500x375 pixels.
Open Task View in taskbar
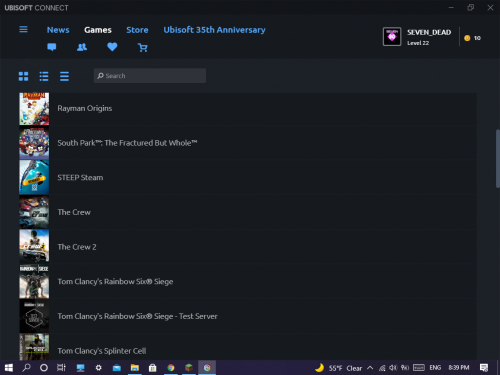61,368
